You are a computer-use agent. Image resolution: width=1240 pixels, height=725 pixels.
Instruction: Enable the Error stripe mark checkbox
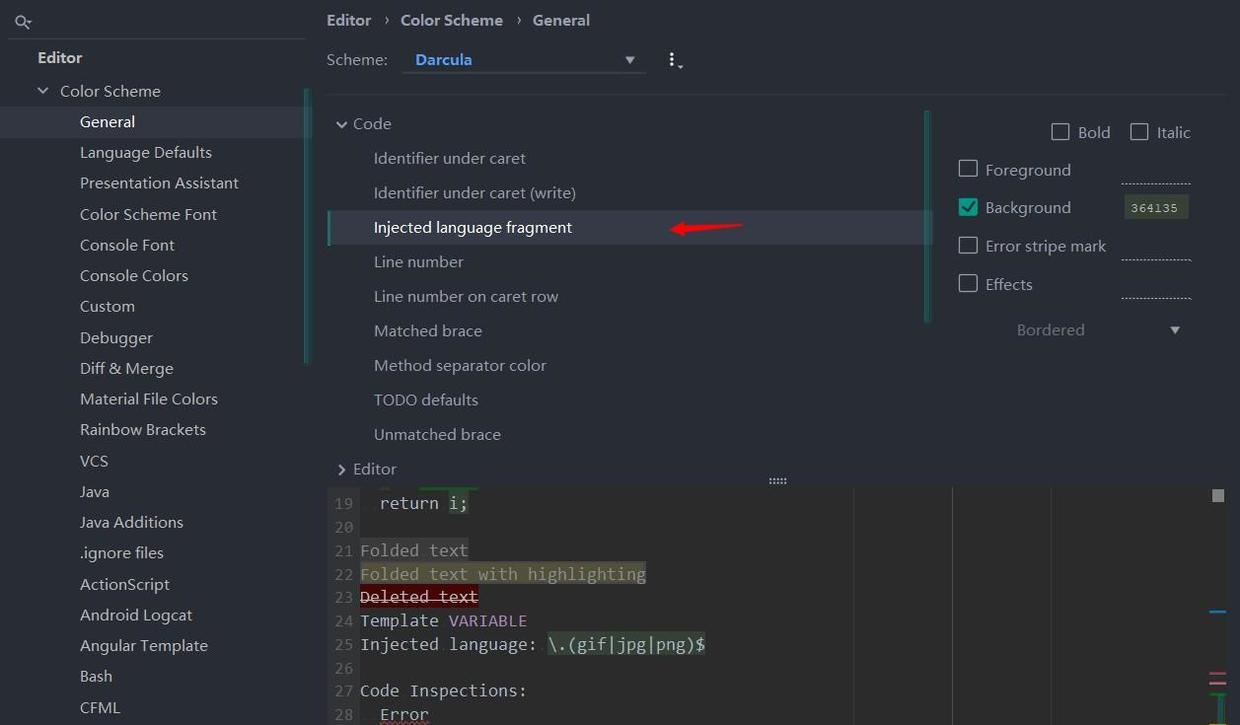[x=968, y=245]
